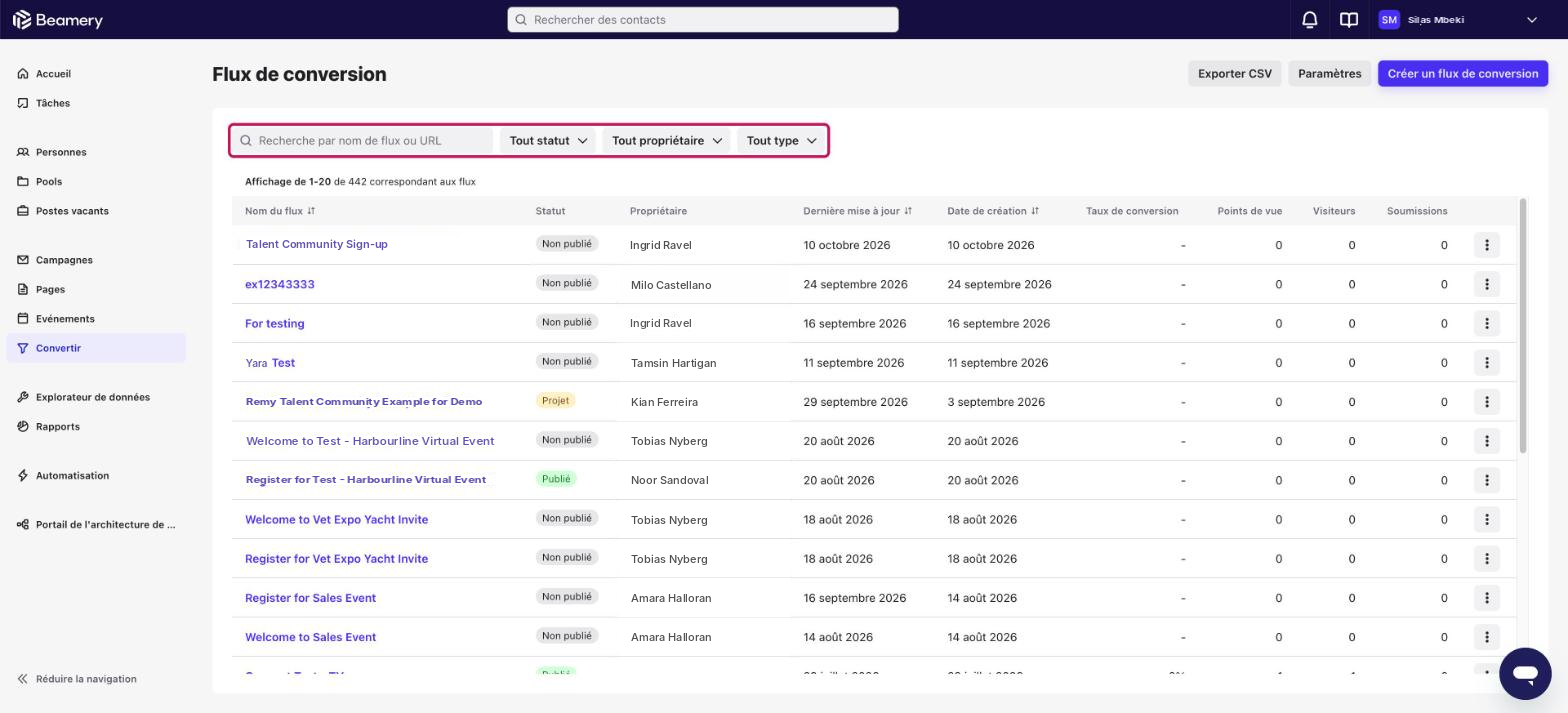The height and width of the screenshot is (713, 1568).
Task: Open Rapports in the sidebar
Action: pyautogui.click(x=96, y=427)
